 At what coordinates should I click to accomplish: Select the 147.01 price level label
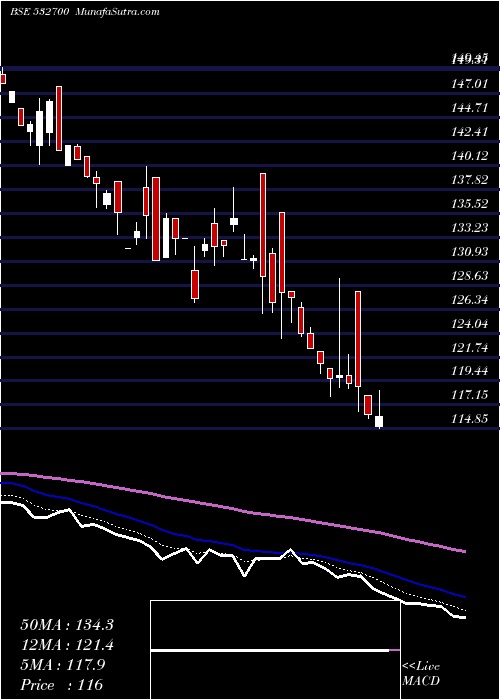(x=469, y=83)
